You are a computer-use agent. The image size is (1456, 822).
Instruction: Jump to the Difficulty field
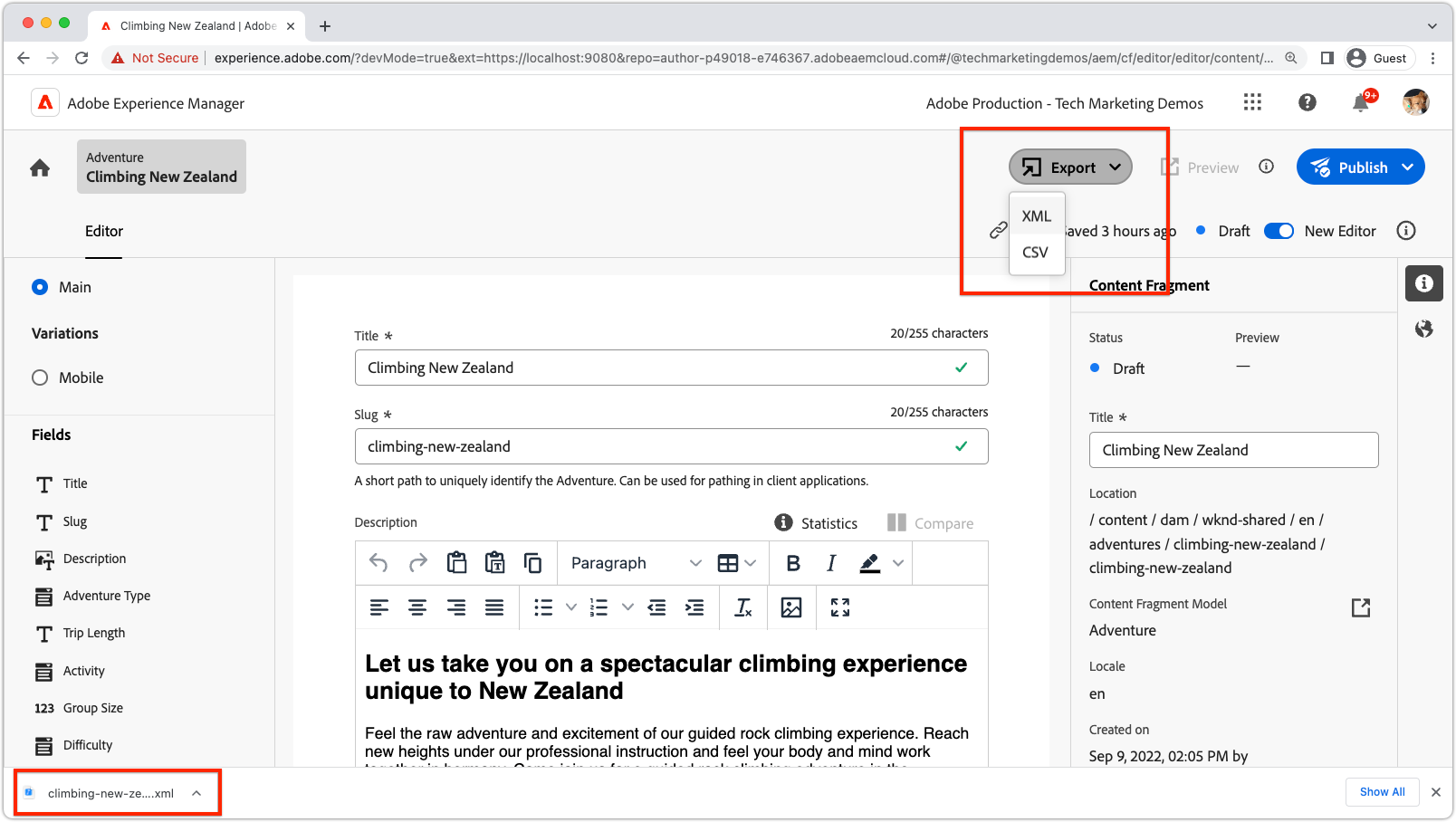click(x=88, y=745)
